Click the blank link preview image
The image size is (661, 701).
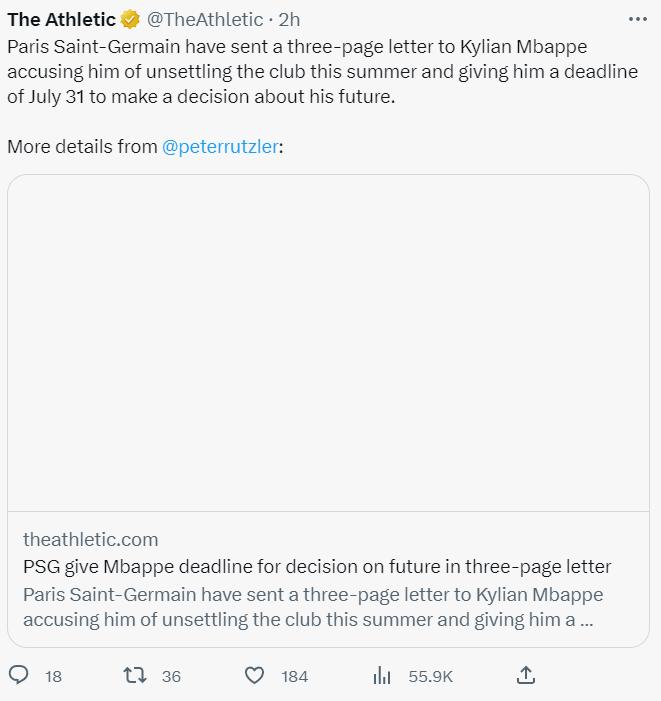click(x=328, y=343)
